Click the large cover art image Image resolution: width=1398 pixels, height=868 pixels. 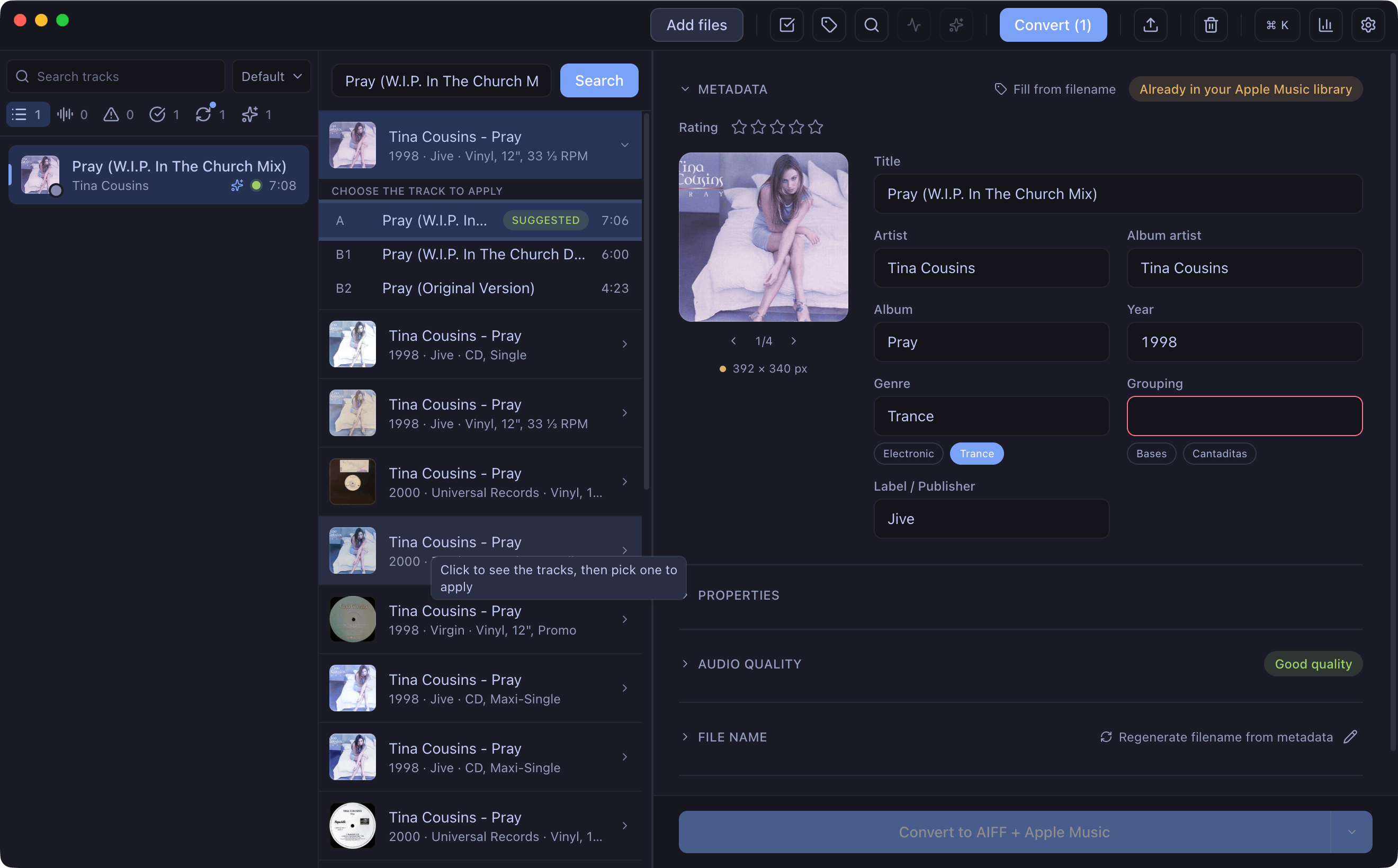[763, 237]
